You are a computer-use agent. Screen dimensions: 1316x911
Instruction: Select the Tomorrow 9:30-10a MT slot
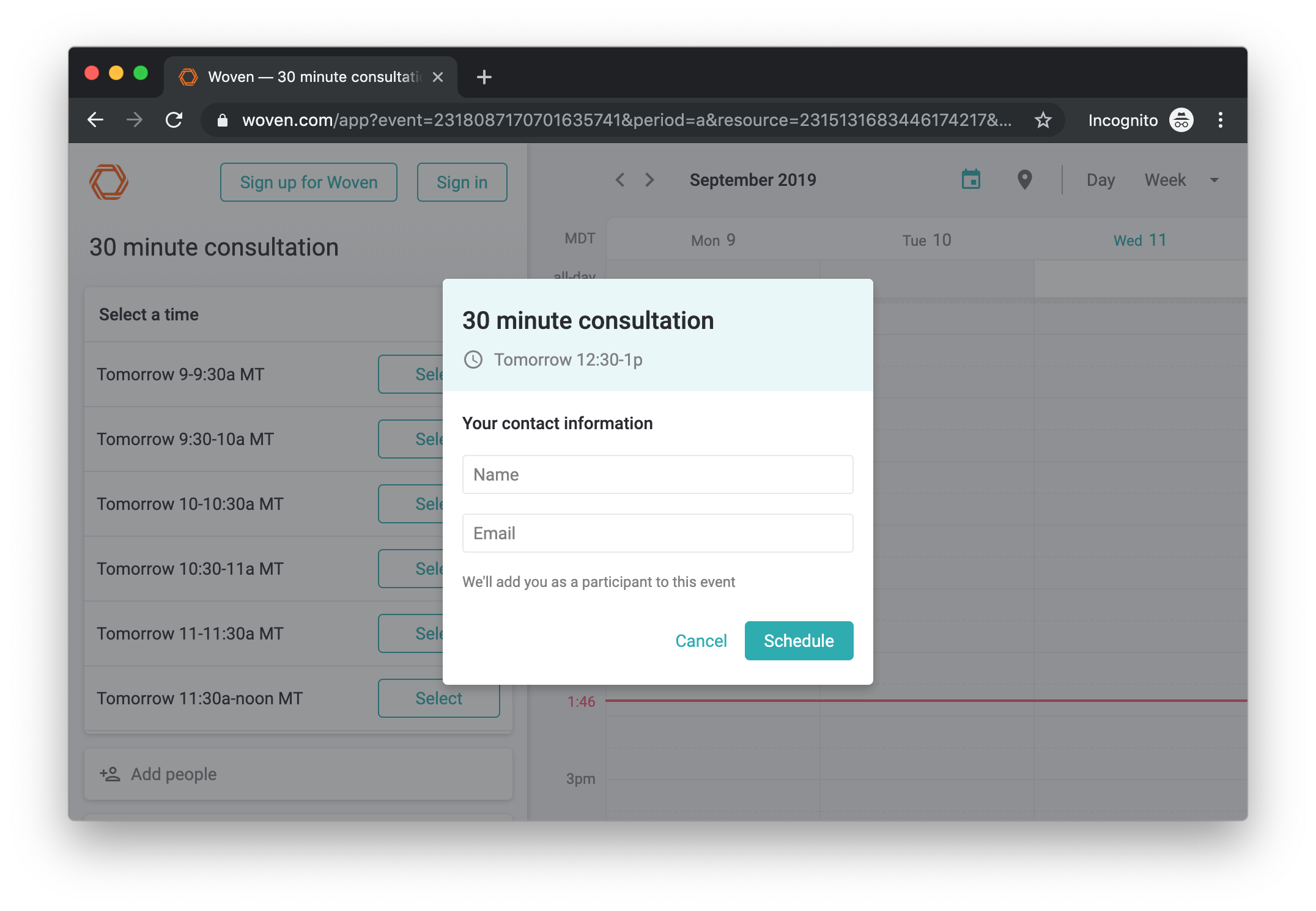pos(411,439)
